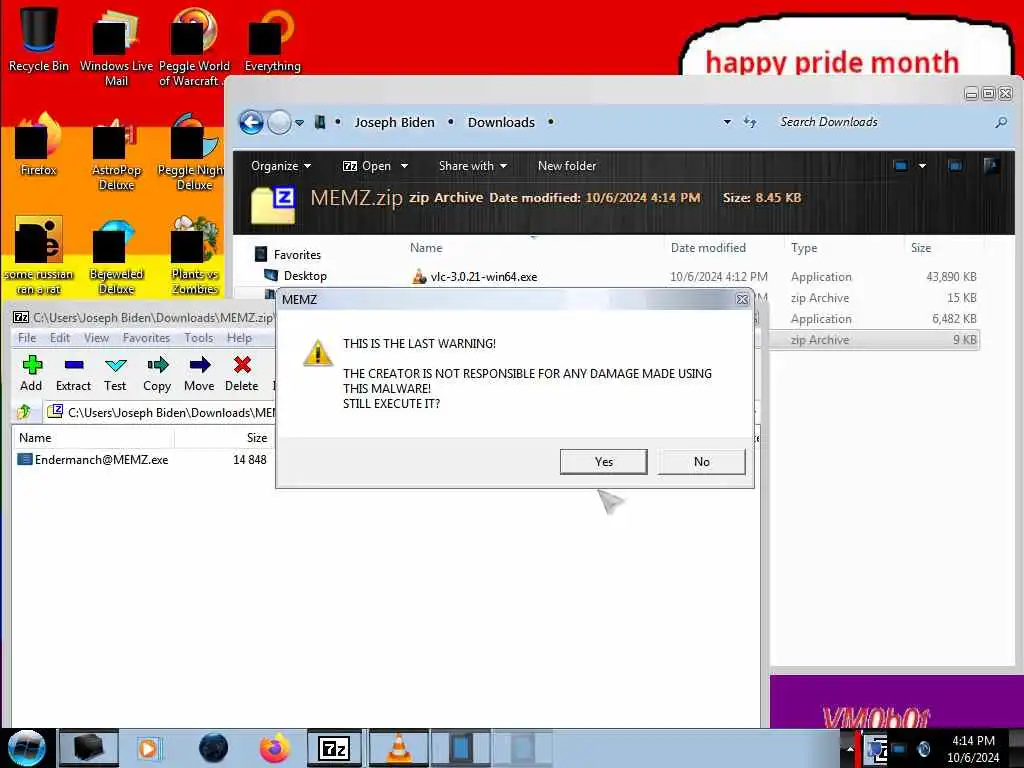This screenshot has width=1024, height=768.
Task: Open the Edit menu in 7-Zip
Action: click(x=59, y=338)
